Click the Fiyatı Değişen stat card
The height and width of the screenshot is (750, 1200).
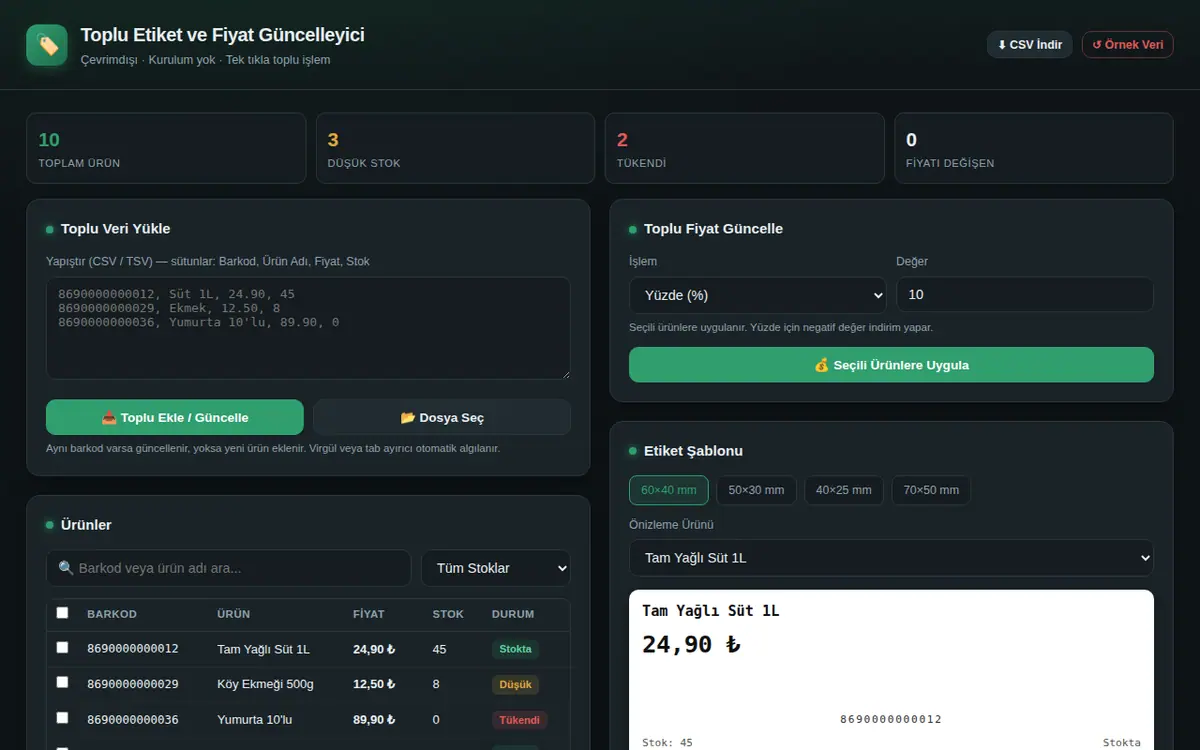[1034, 148]
